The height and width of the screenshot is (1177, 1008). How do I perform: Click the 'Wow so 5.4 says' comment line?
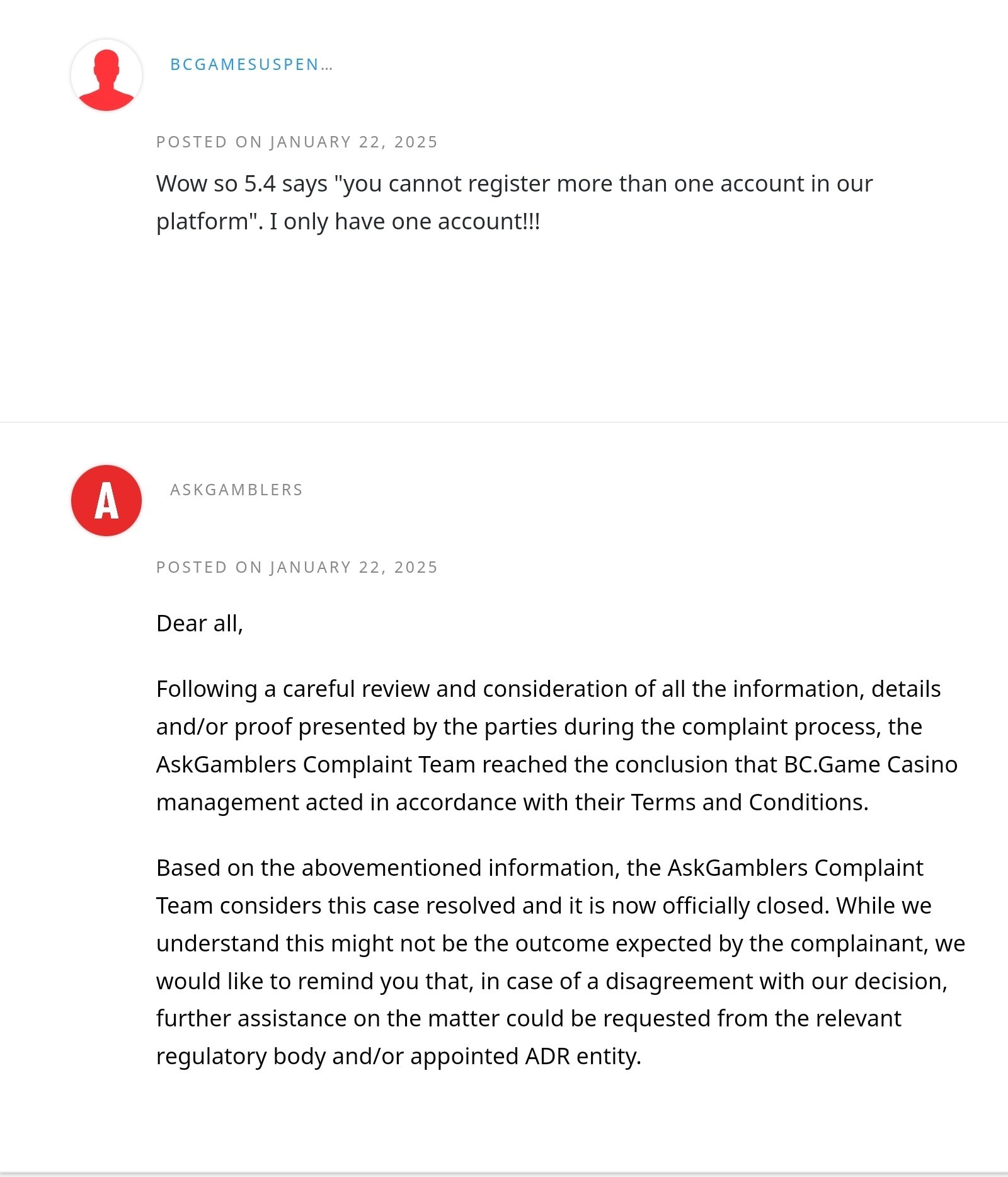coord(514,184)
